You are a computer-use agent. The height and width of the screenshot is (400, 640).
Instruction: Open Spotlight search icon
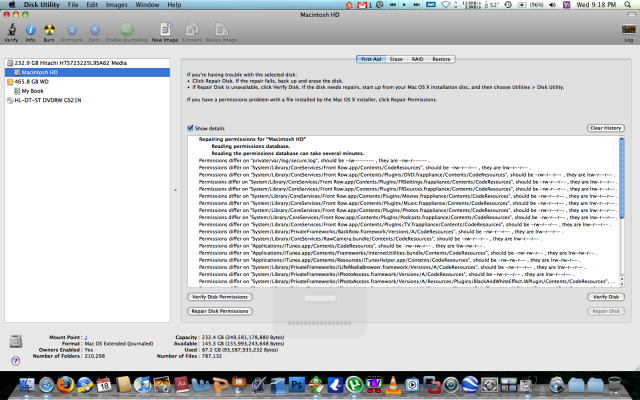pos(628,5)
